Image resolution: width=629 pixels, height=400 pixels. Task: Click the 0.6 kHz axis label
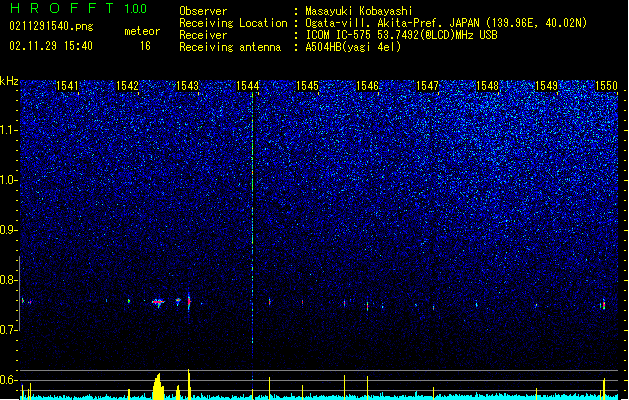click(x=9, y=380)
